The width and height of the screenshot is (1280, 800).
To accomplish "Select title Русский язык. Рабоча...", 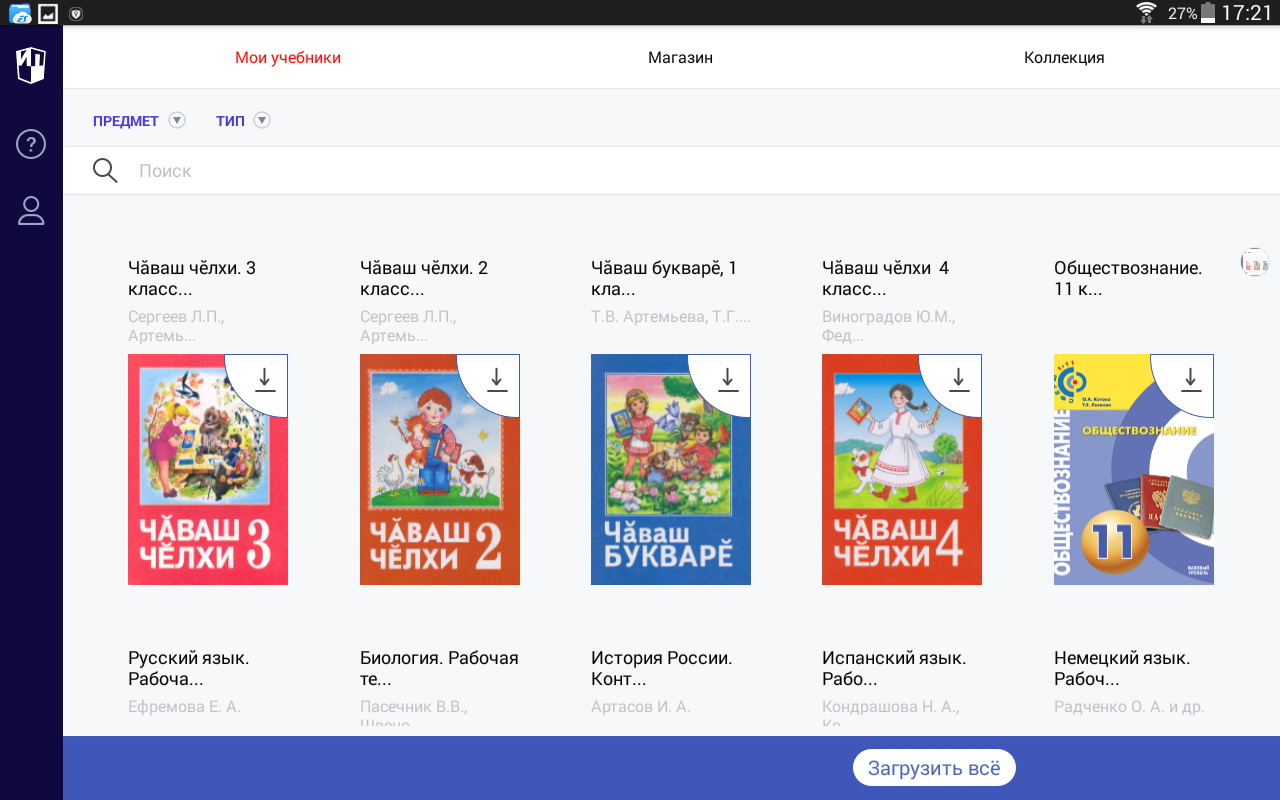I will (x=189, y=669).
